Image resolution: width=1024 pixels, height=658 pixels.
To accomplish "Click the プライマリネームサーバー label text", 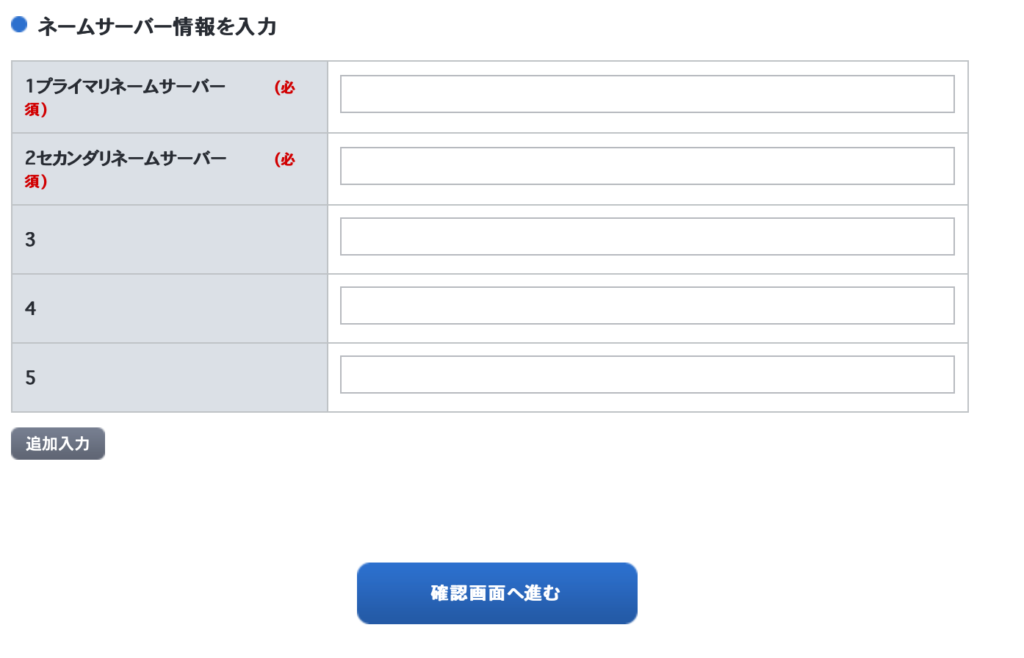I will click(131, 86).
